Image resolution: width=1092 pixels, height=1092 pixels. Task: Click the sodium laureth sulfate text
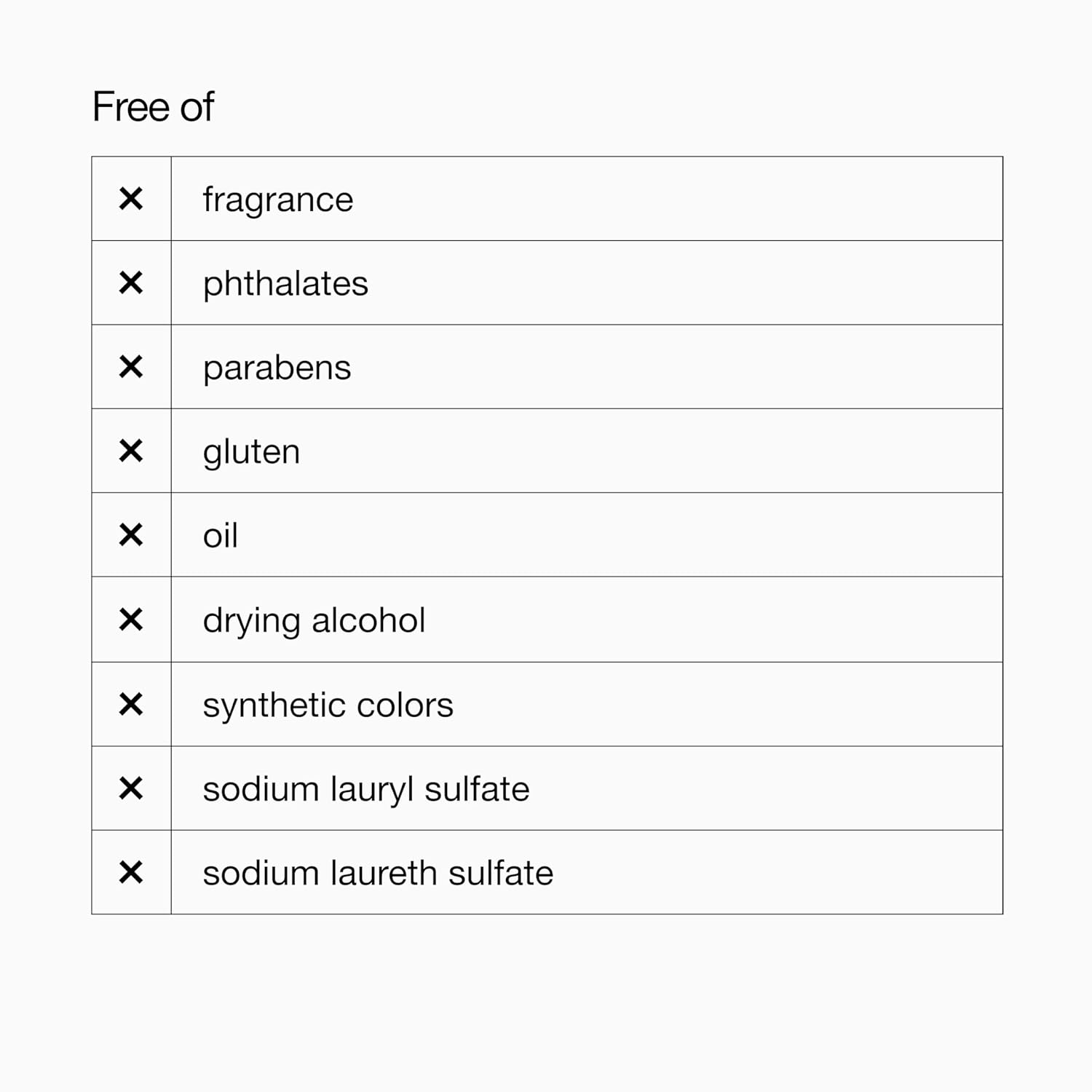[378, 874]
